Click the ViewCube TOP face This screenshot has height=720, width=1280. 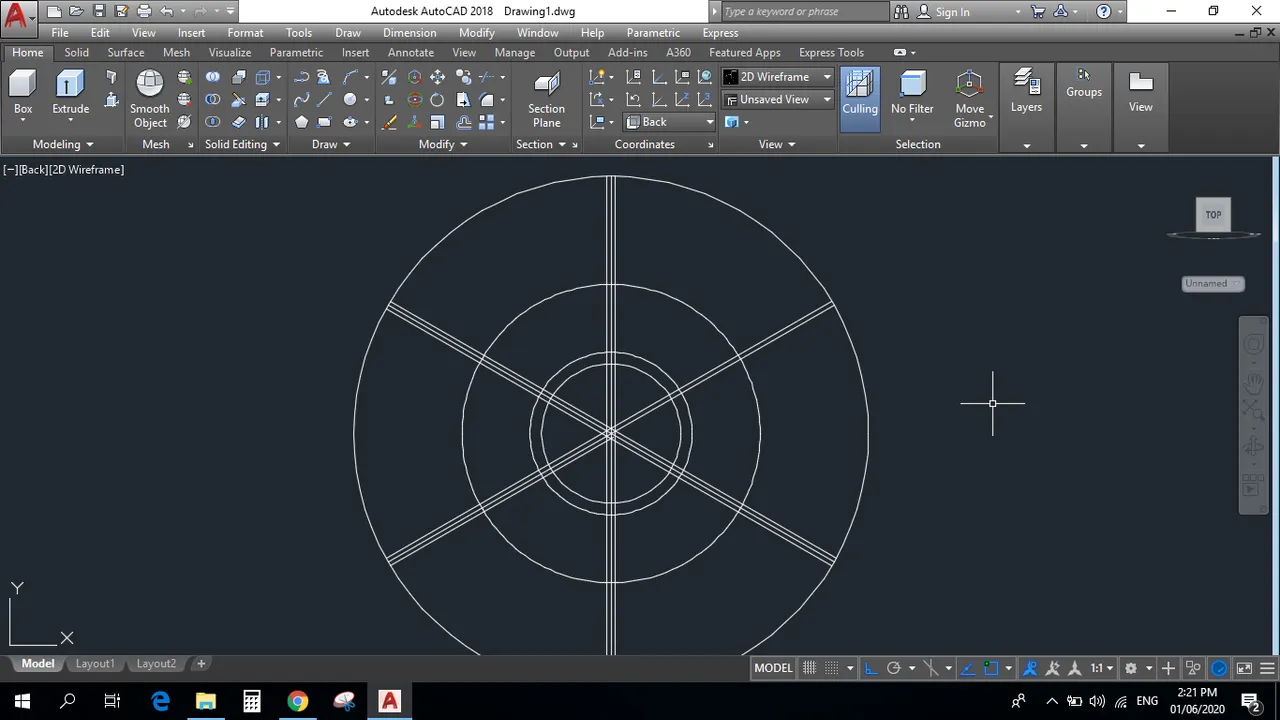(1213, 214)
